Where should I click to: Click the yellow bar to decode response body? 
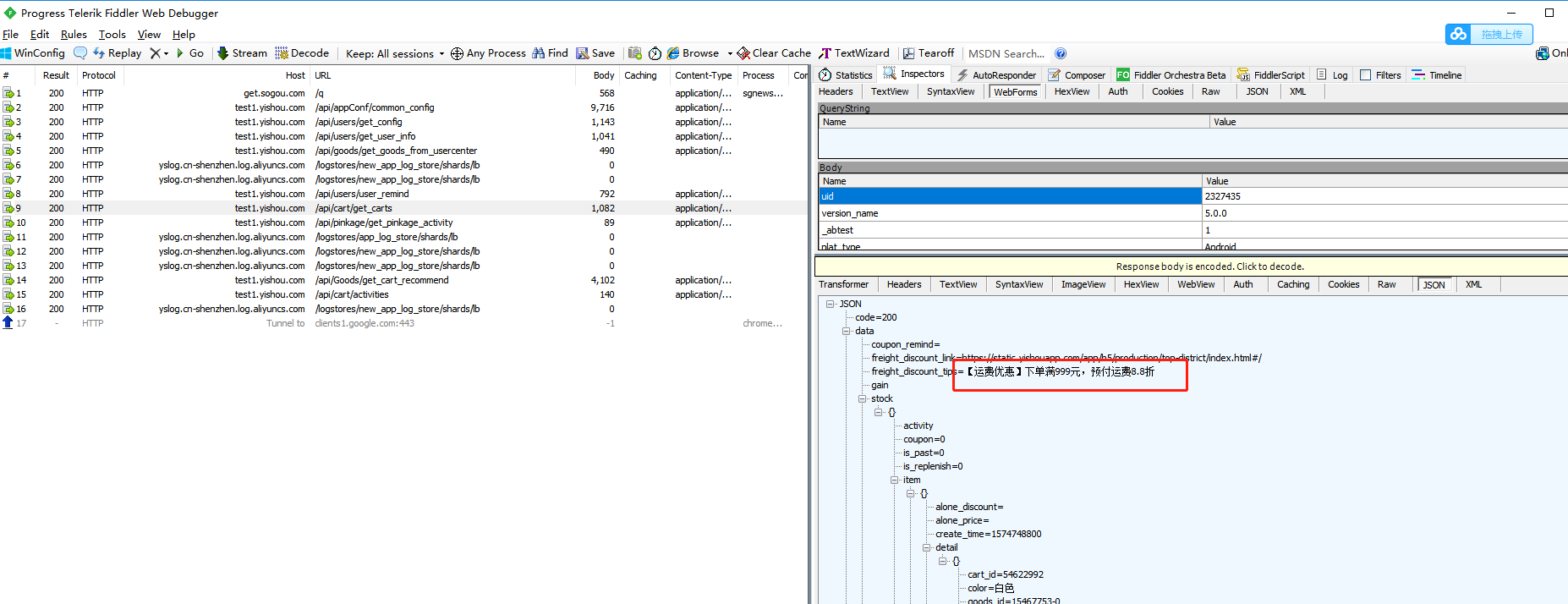1191,266
